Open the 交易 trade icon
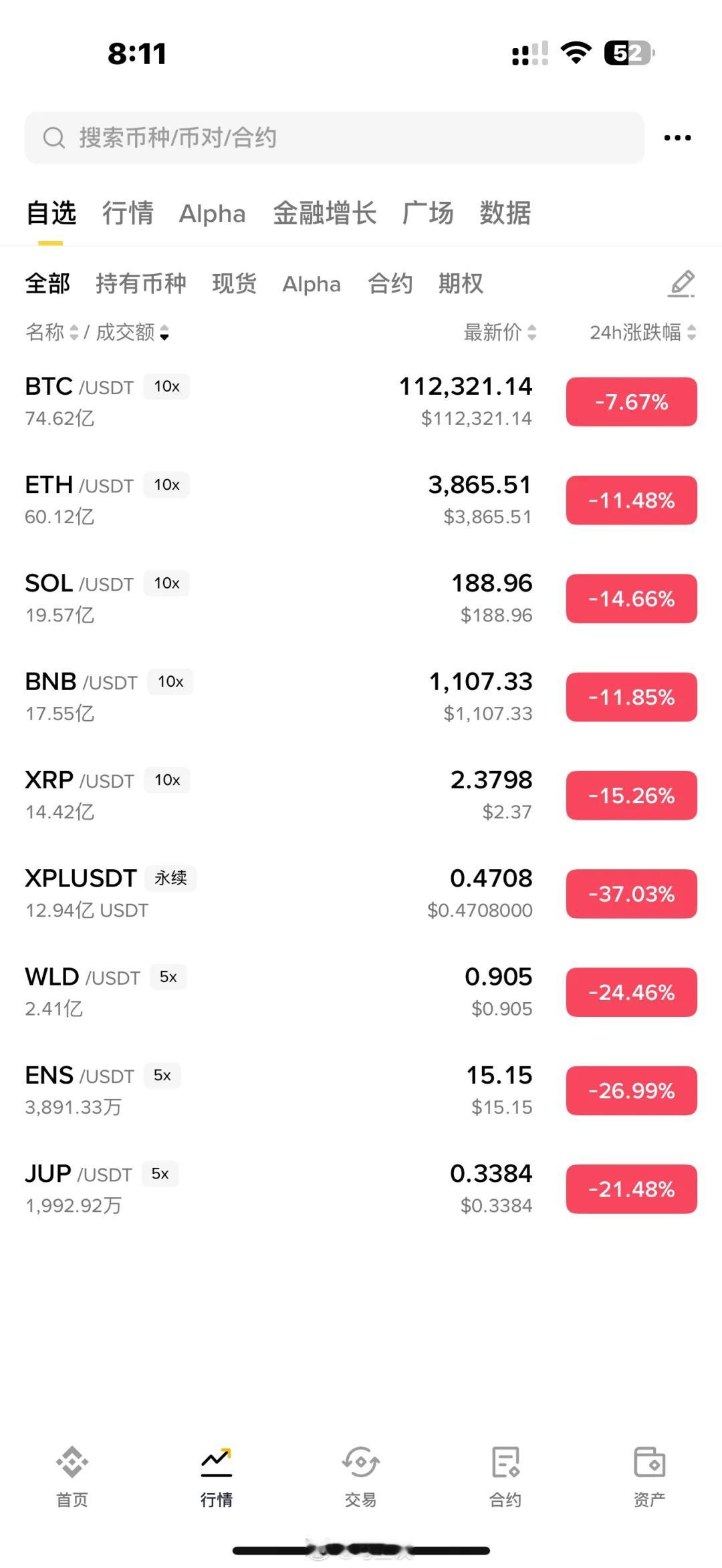This screenshot has width=722, height=1568. [x=361, y=1462]
